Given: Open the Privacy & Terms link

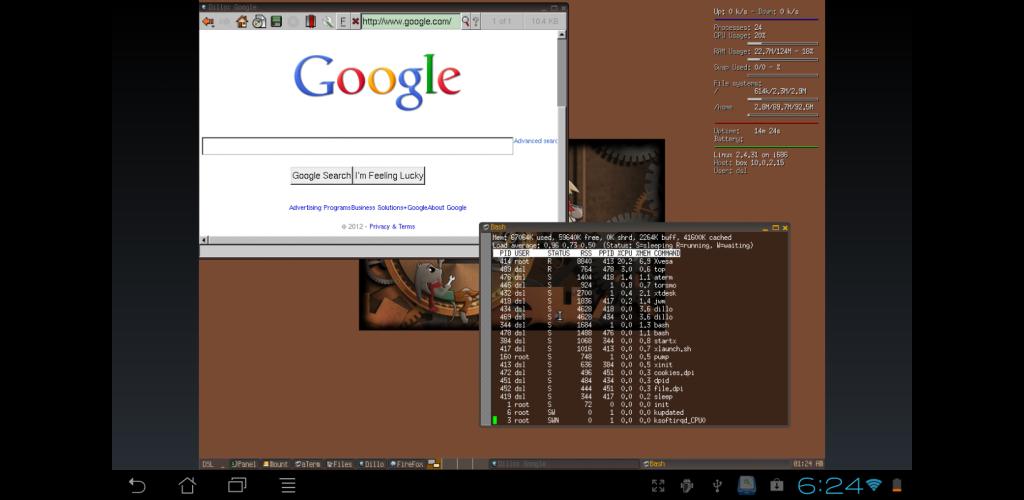Looking at the screenshot, I should pyautogui.click(x=392, y=227).
